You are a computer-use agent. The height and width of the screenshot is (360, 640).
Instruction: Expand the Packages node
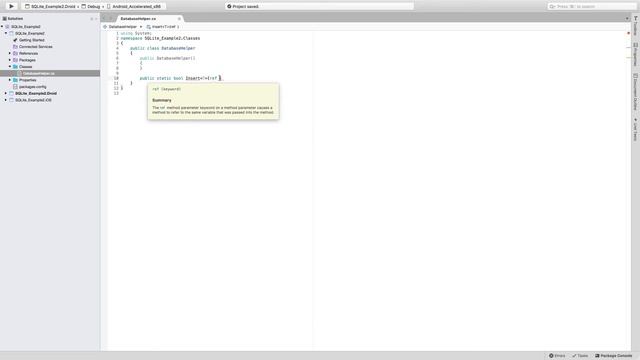pyautogui.click(x=10, y=60)
